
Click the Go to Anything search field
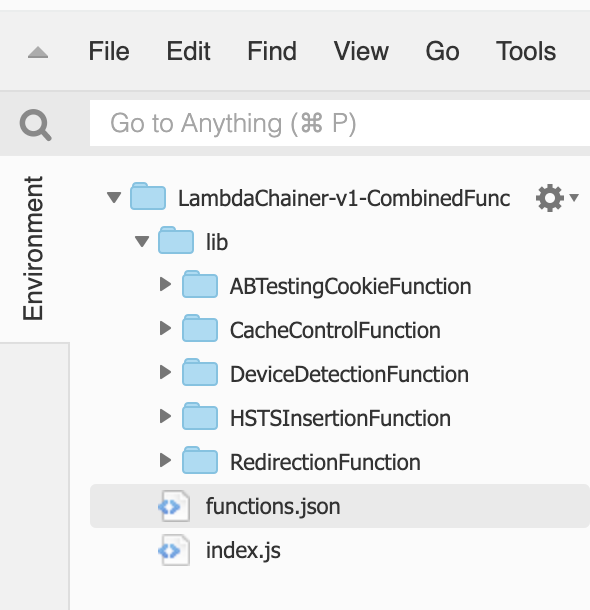point(340,123)
